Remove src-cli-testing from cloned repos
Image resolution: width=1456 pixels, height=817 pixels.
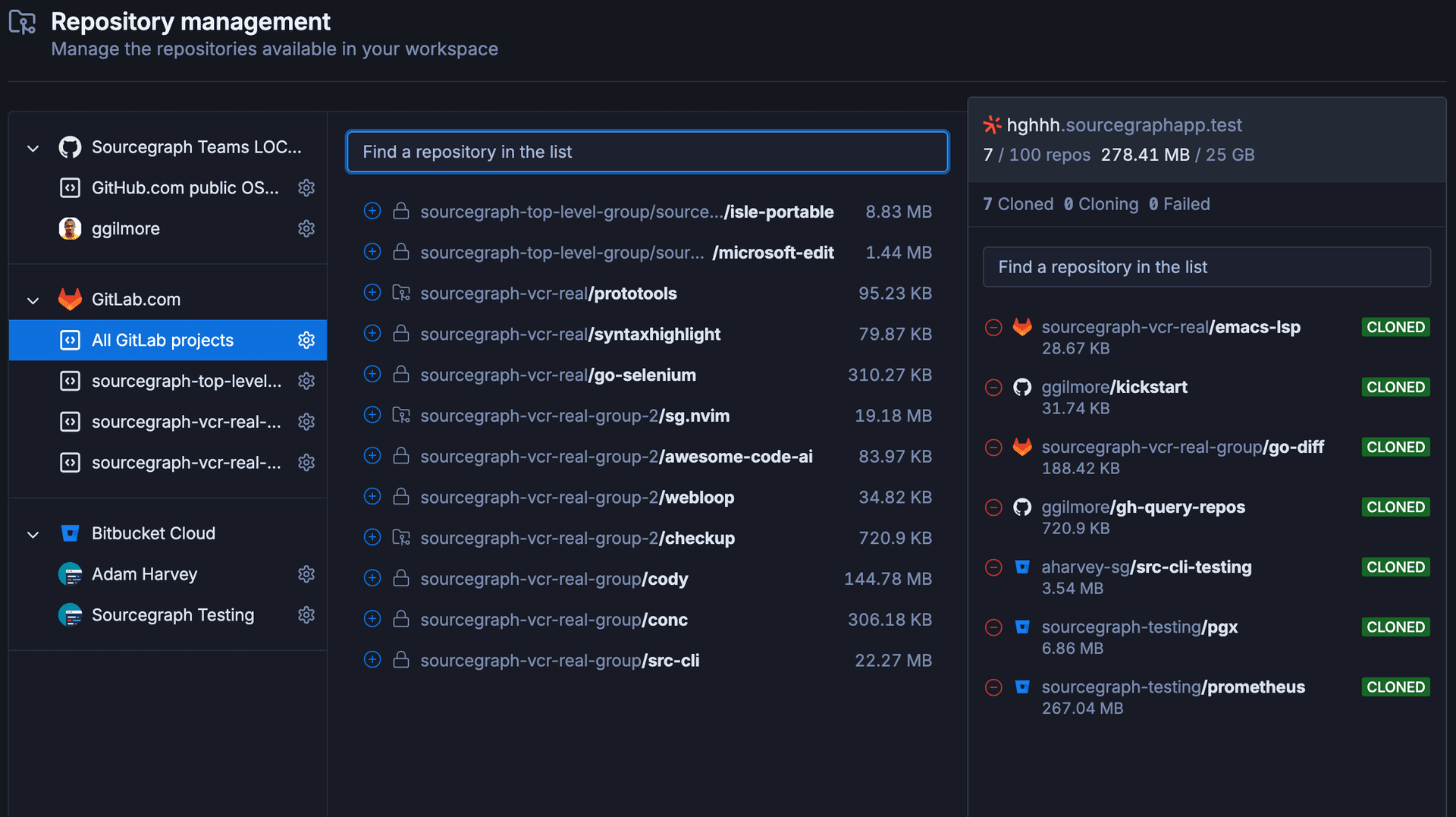(993, 567)
